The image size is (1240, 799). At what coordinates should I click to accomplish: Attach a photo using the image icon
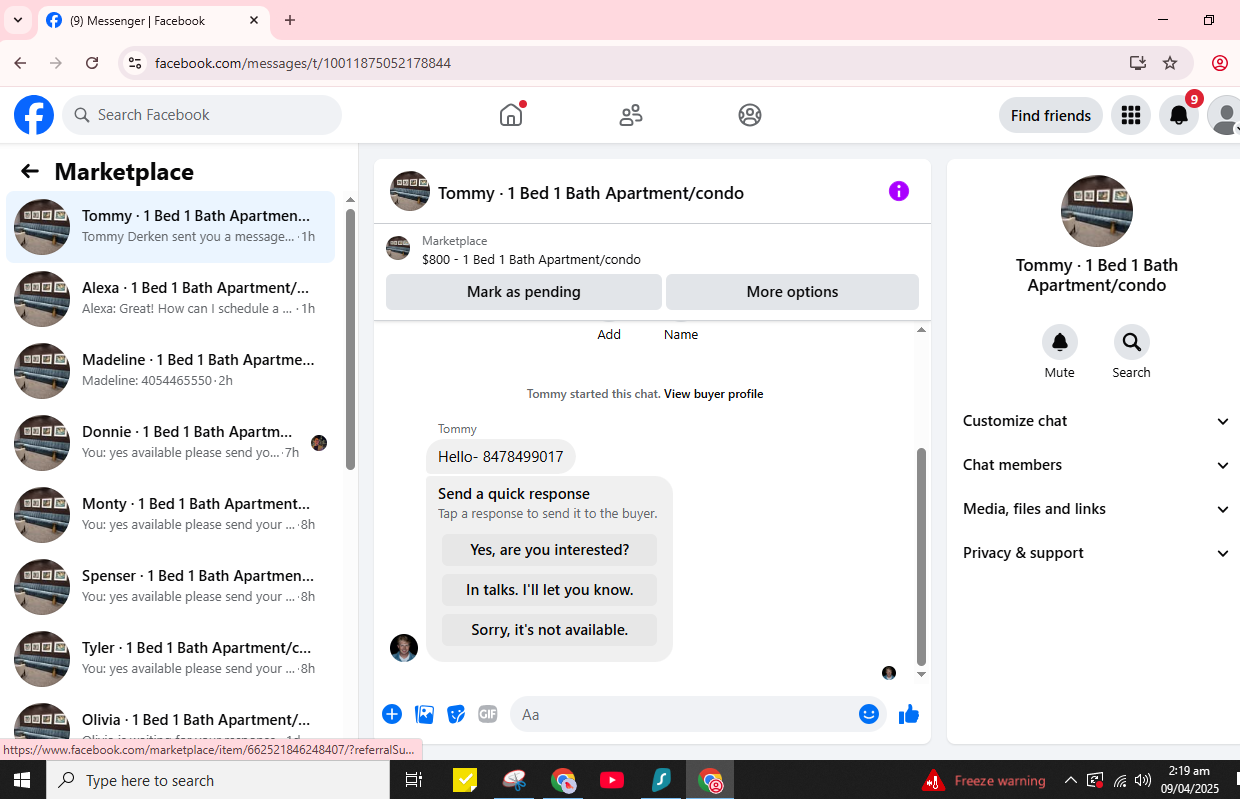point(424,714)
